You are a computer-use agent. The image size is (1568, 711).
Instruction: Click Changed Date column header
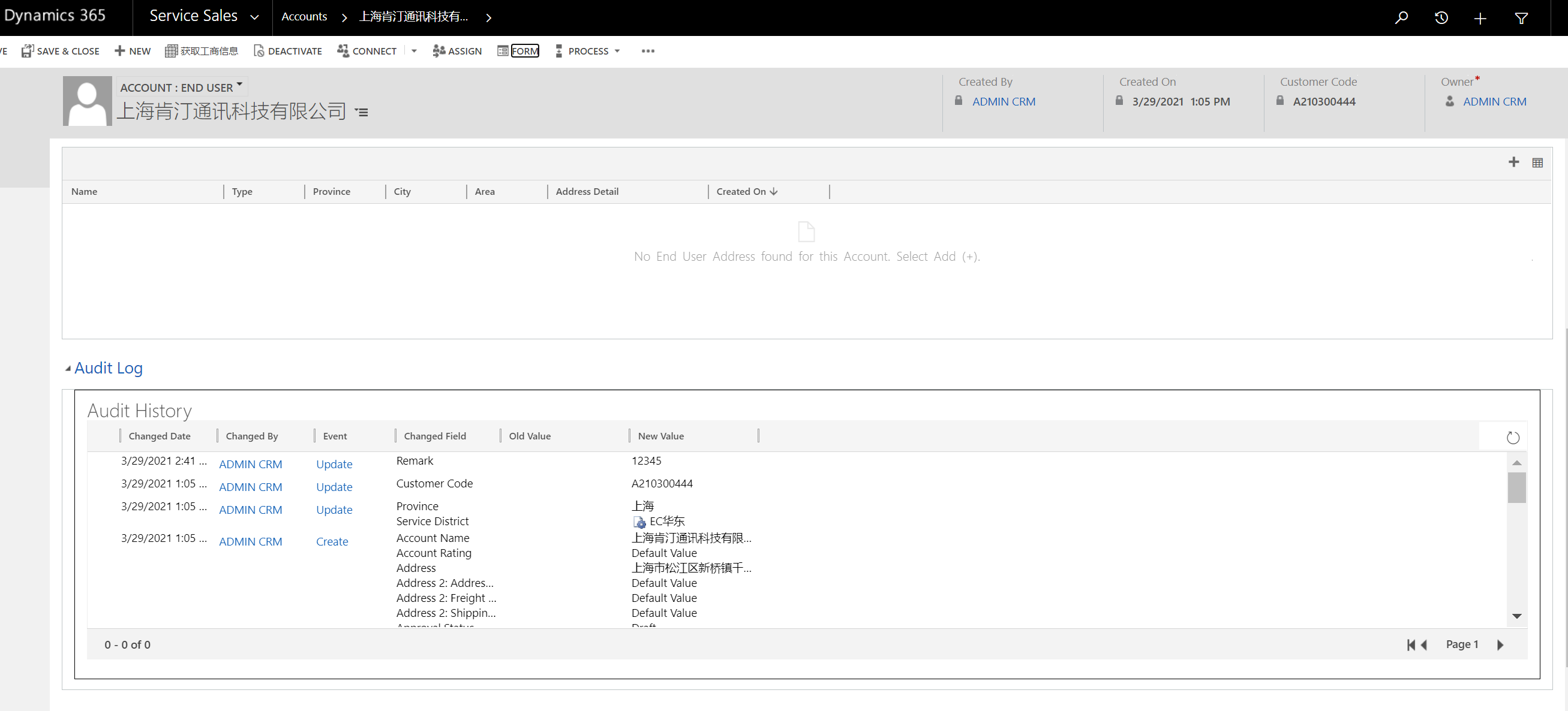point(160,436)
